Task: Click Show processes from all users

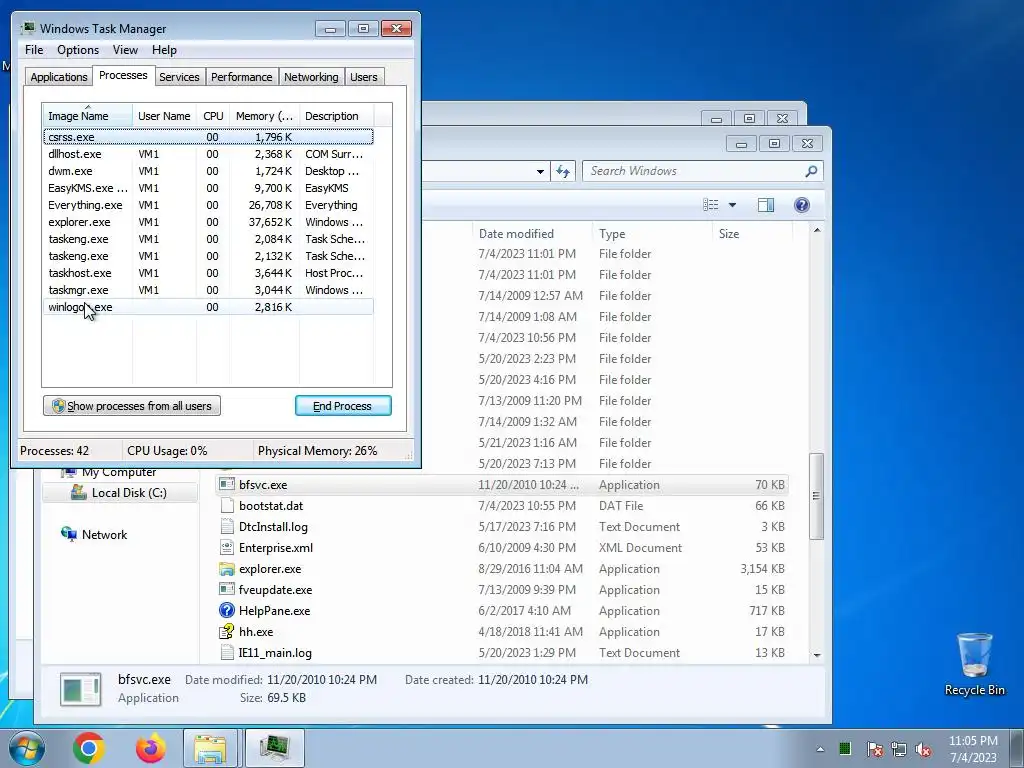Action: 132,406
